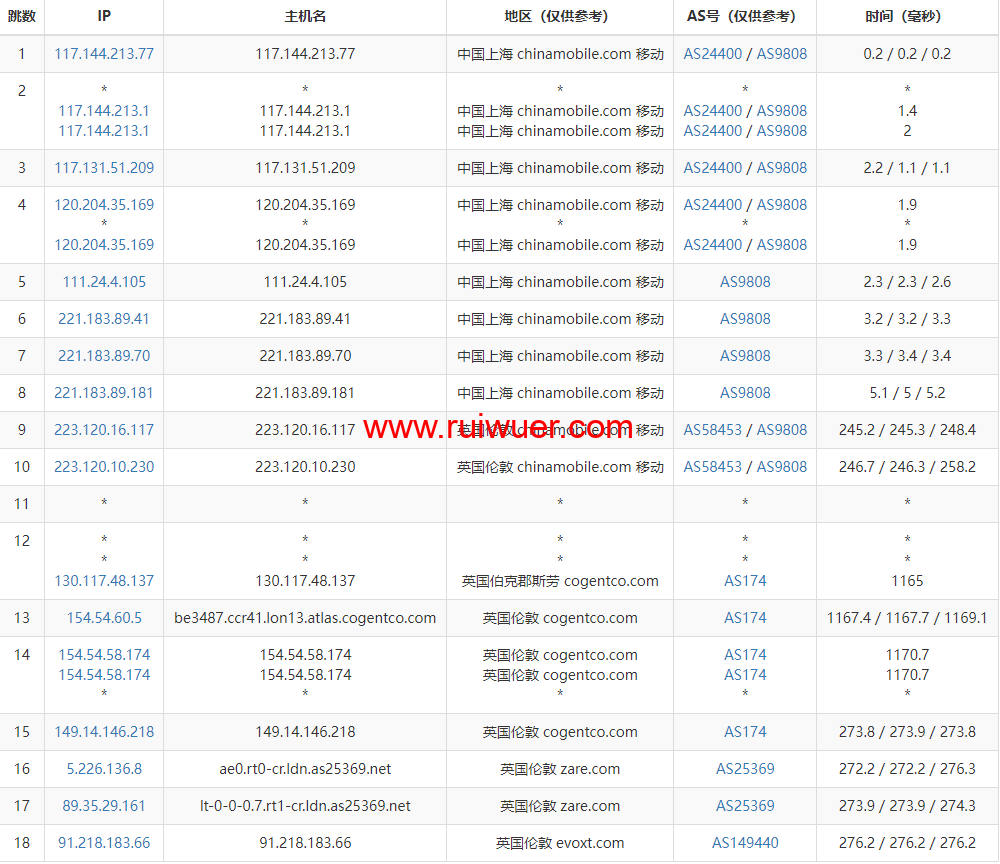Image resolution: width=1000 pixels, height=864 pixels.
Task: Click IP link 89.35.29.161
Action: (x=104, y=806)
